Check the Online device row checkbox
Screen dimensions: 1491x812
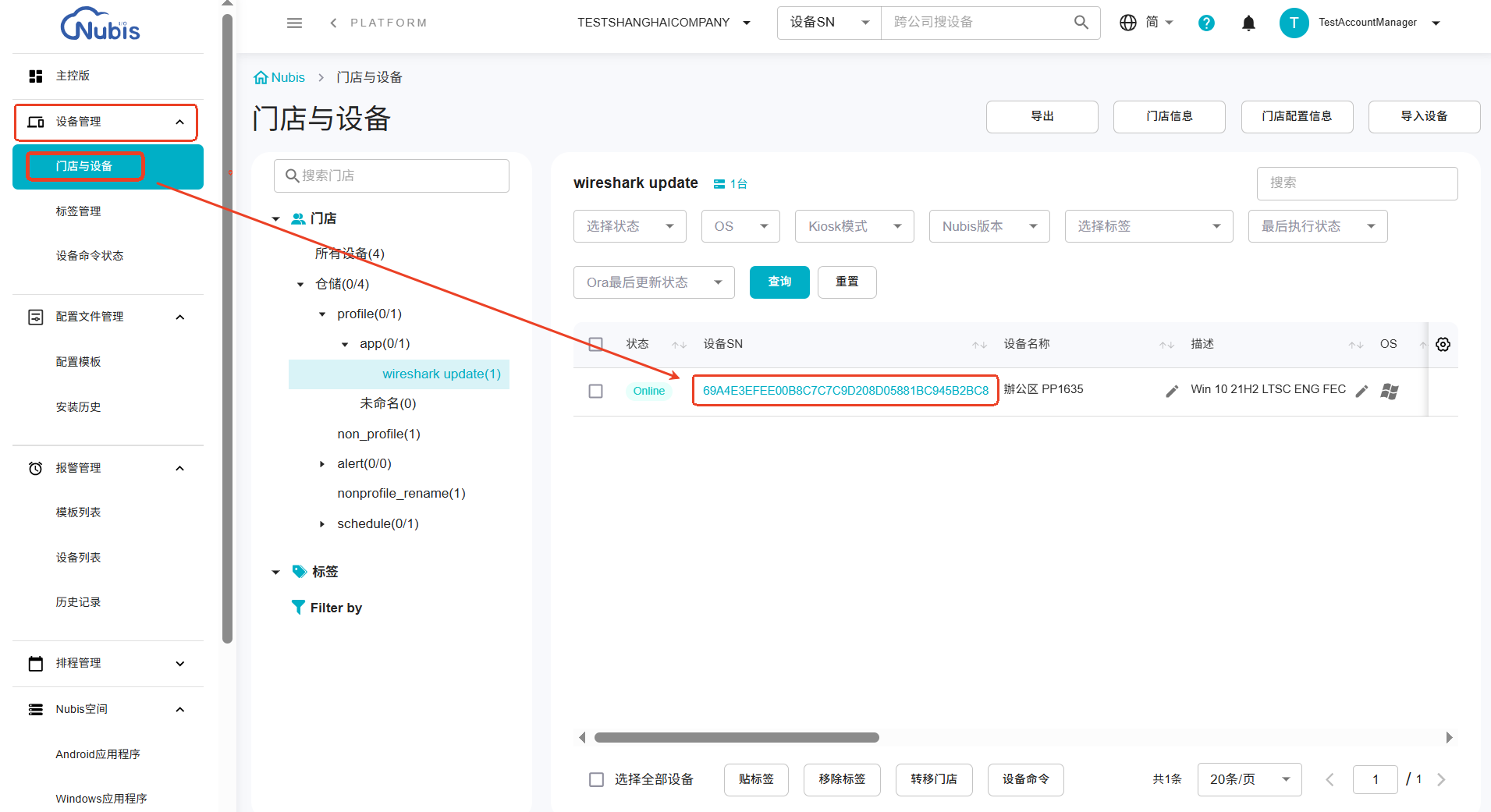pyautogui.click(x=596, y=391)
